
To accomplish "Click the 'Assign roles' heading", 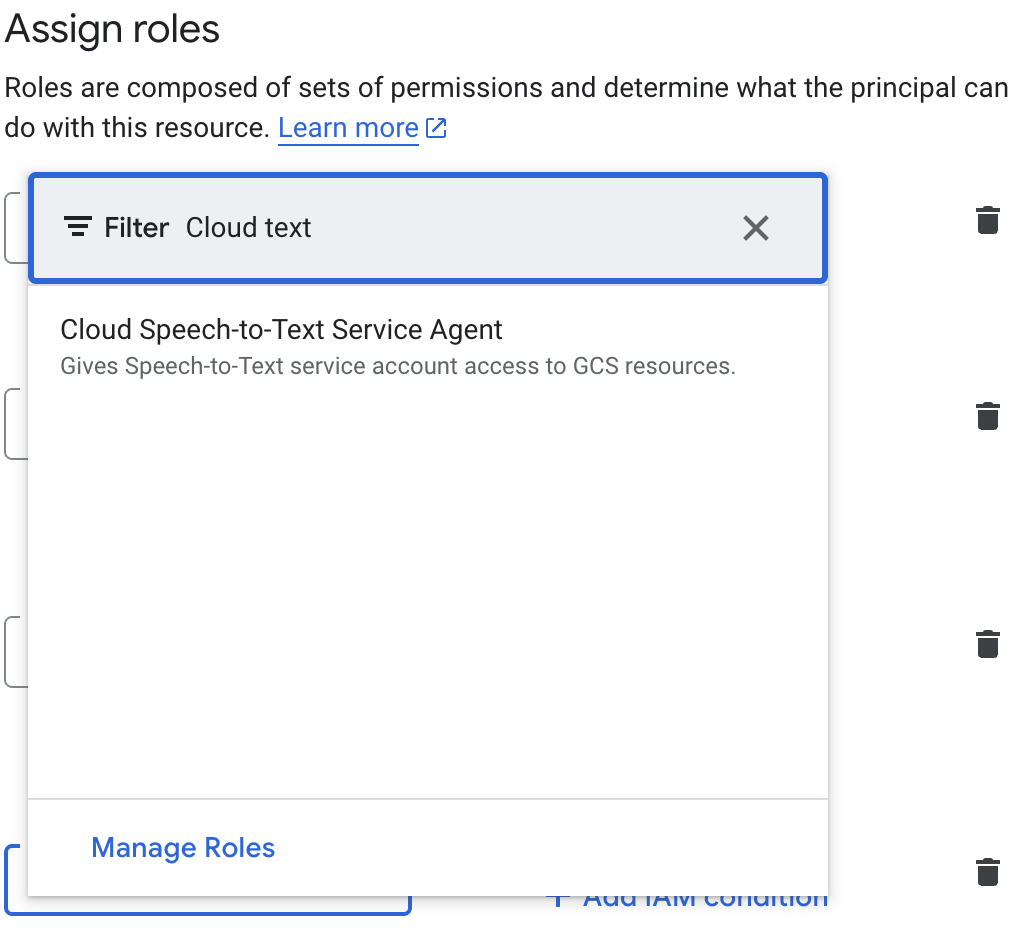I will (112, 29).
